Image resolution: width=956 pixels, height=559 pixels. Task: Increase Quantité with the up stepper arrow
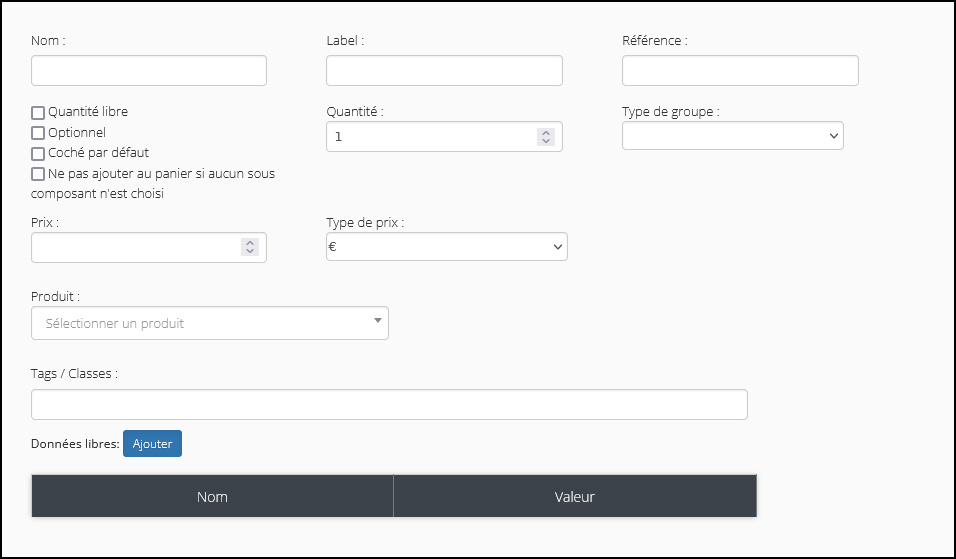coord(546,132)
